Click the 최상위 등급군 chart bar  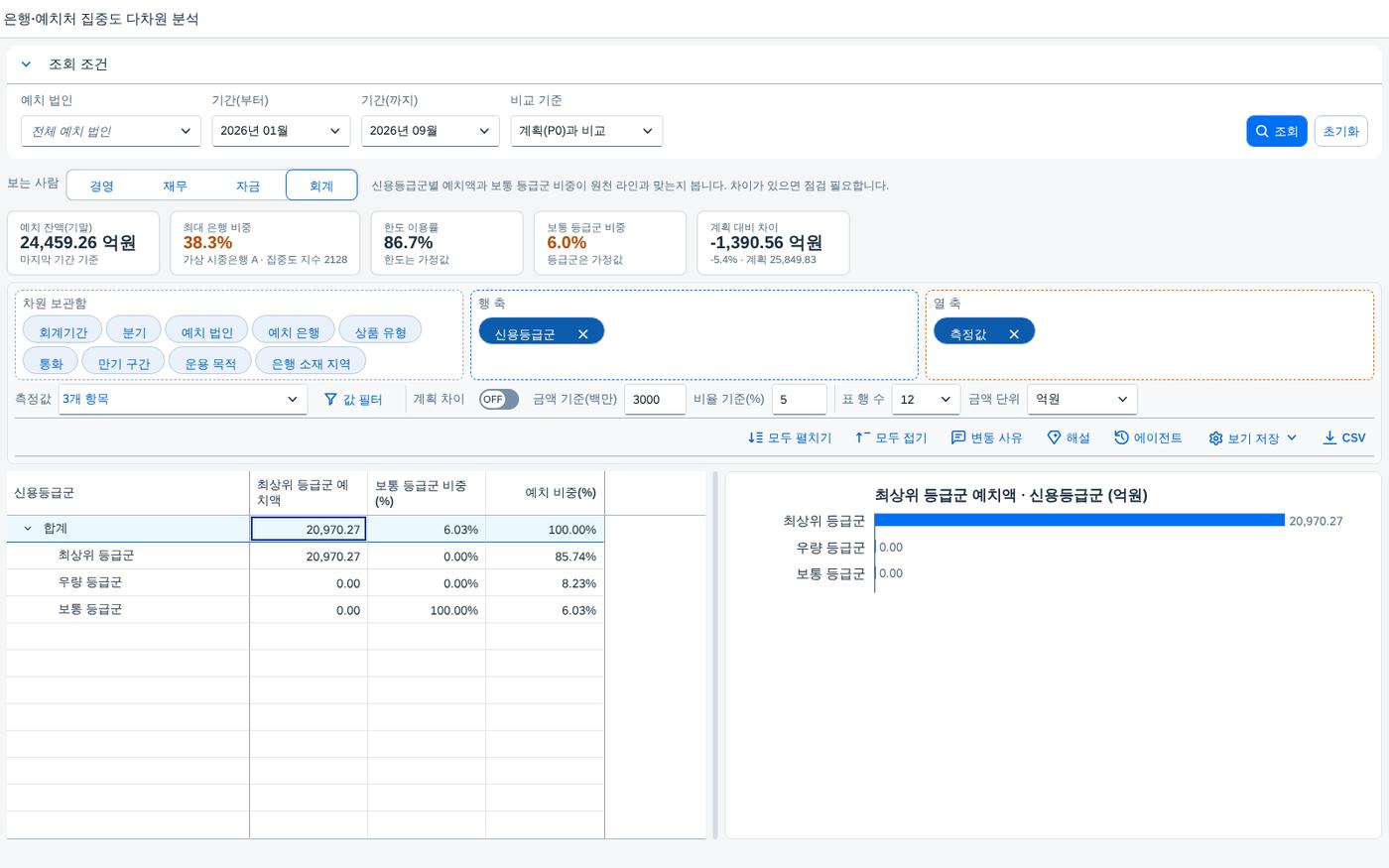click(x=1079, y=520)
